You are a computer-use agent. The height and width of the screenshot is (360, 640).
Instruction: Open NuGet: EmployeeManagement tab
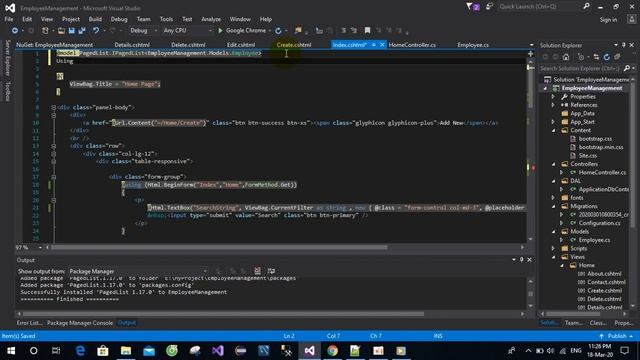pyautogui.click(x=54, y=45)
